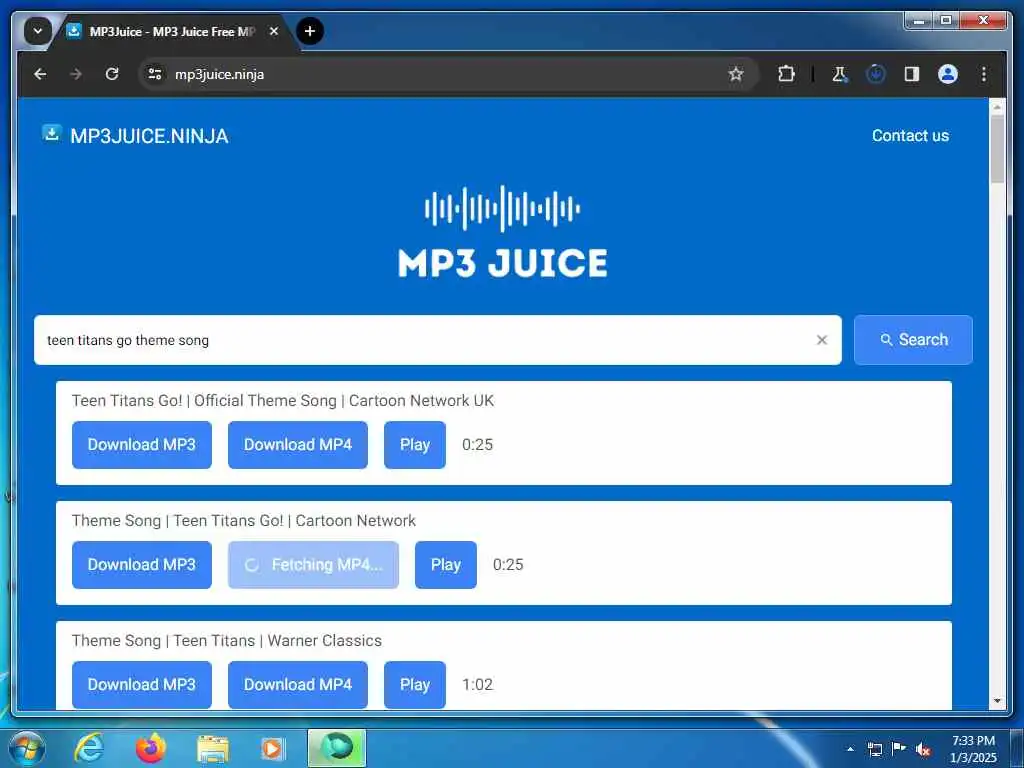Open a new tab with plus button
The width and height of the screenshot is (1024, 768).
[x=310, y=31]
